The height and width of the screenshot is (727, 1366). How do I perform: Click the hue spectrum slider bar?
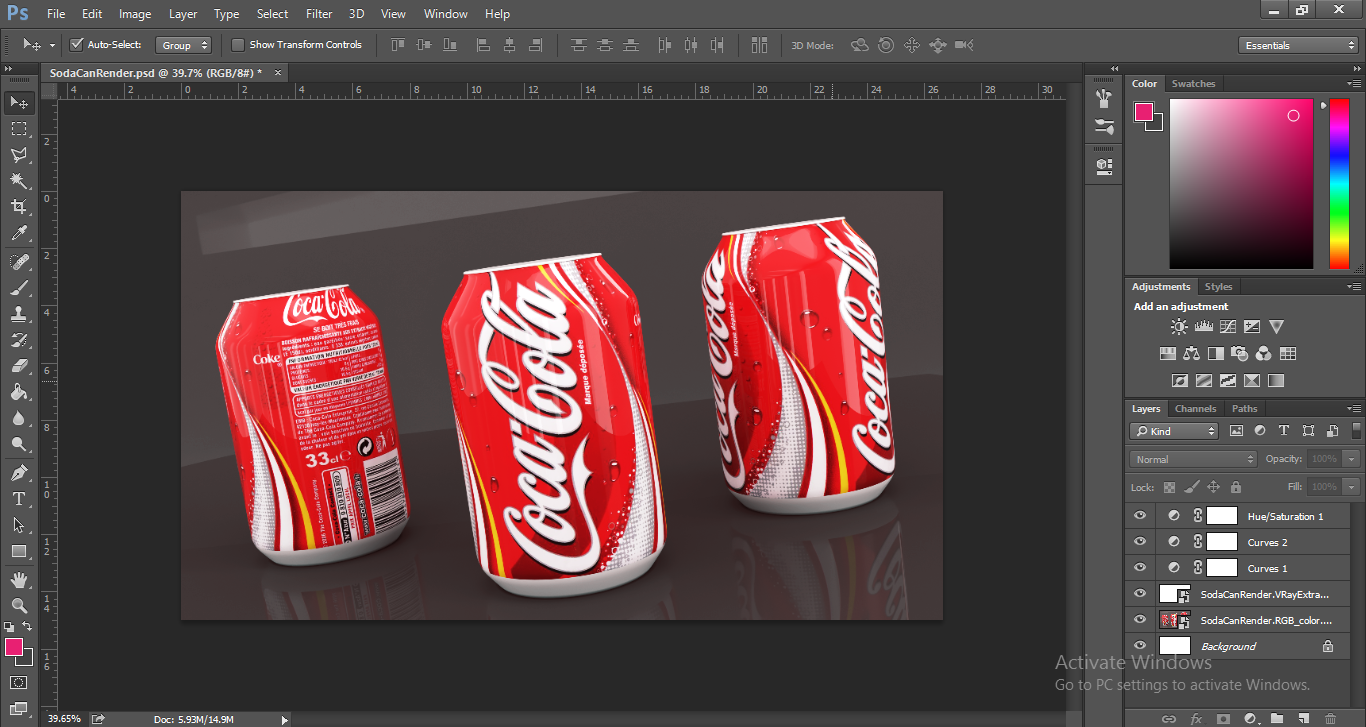tap(1338, 184)
